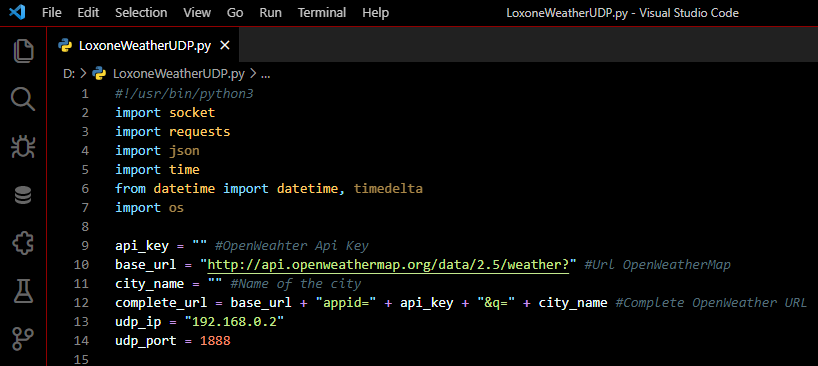The width and height of the screenshot is (818, 366).
Task: Click 'udp_ip' variable on line 13
Action: 138,322
